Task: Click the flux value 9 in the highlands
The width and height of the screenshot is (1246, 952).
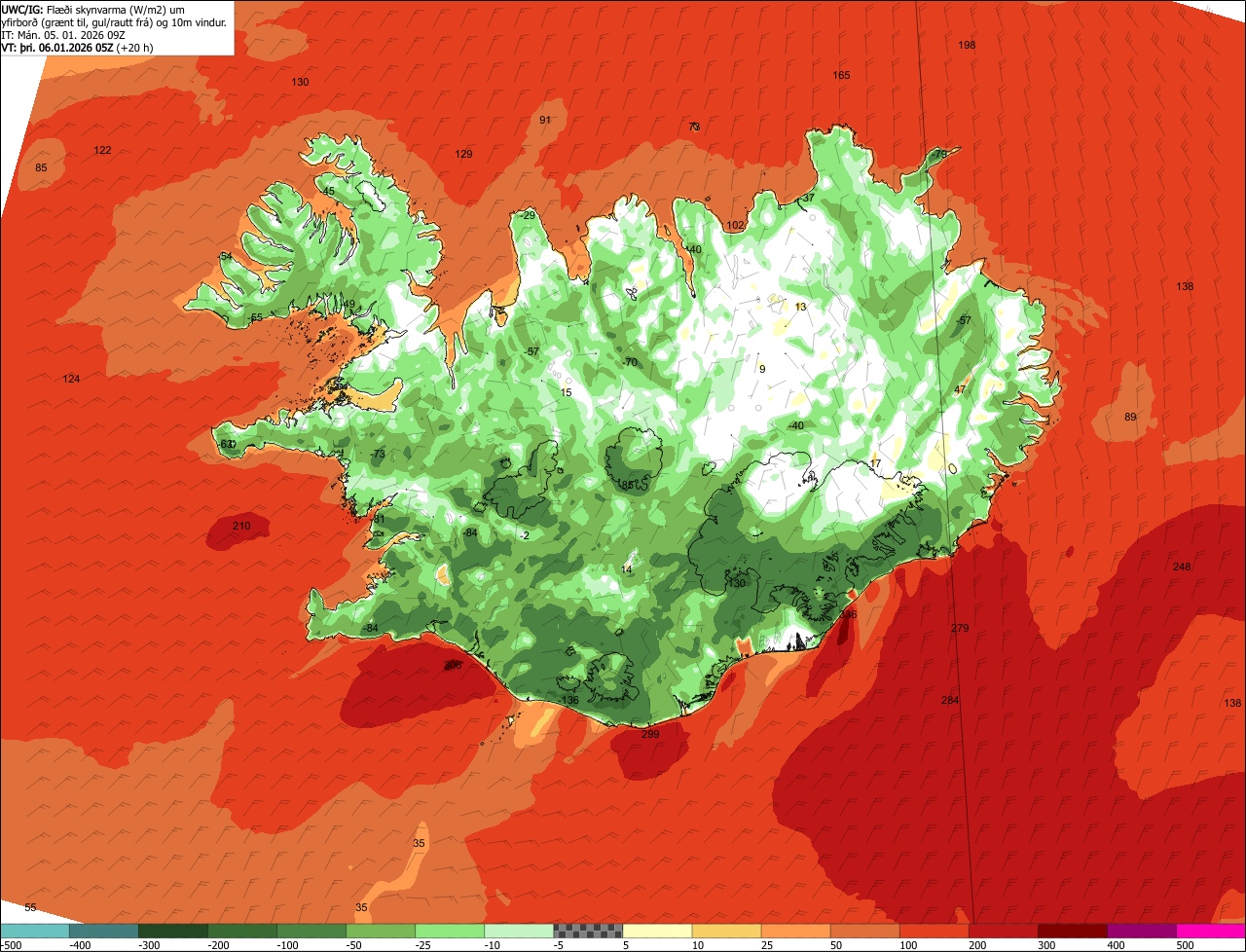Action: (762, 369)
